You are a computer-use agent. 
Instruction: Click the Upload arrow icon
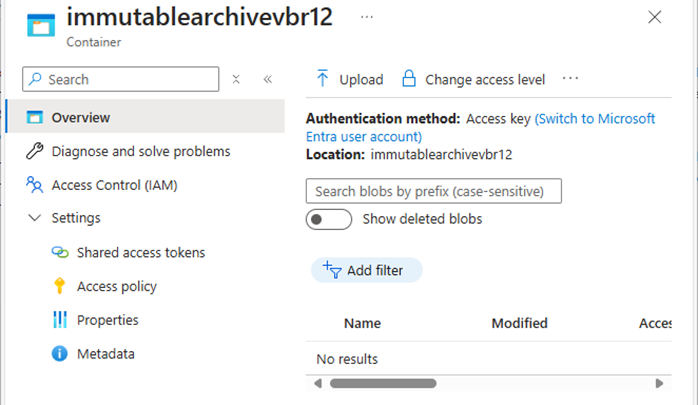(x=322, y=78)
